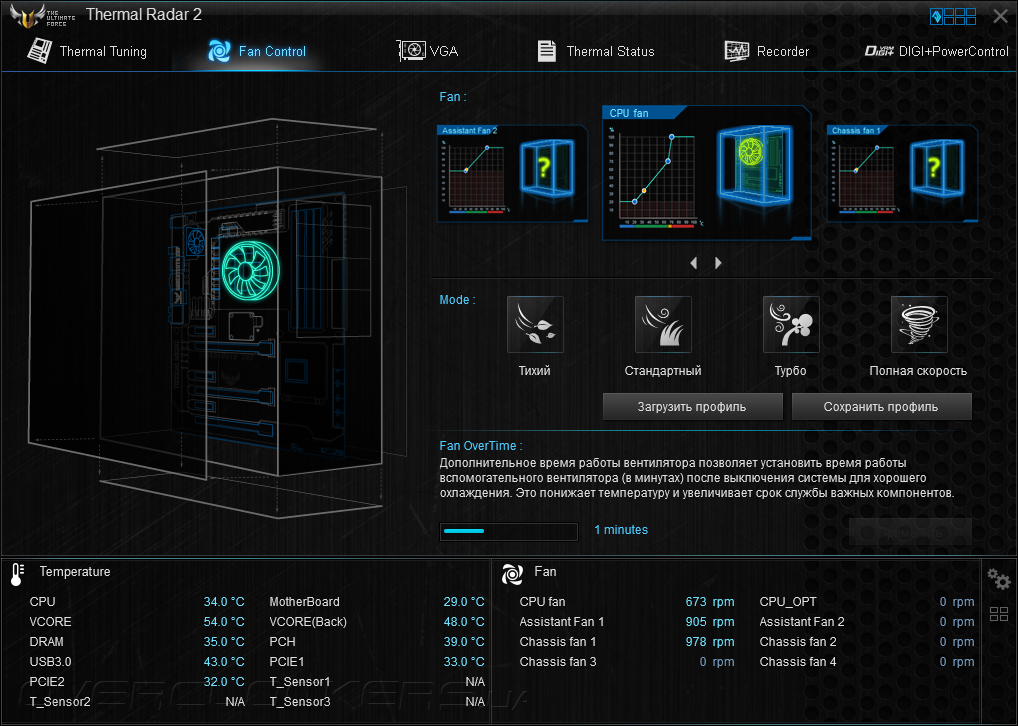Image resolution: width=1018 pixels, height=726 pixels.
Task: Open the Recorder tab
Action: point(767,51)
